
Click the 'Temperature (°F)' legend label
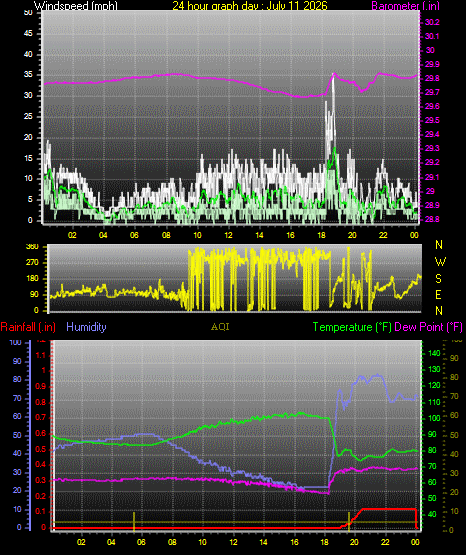(352, 327)
